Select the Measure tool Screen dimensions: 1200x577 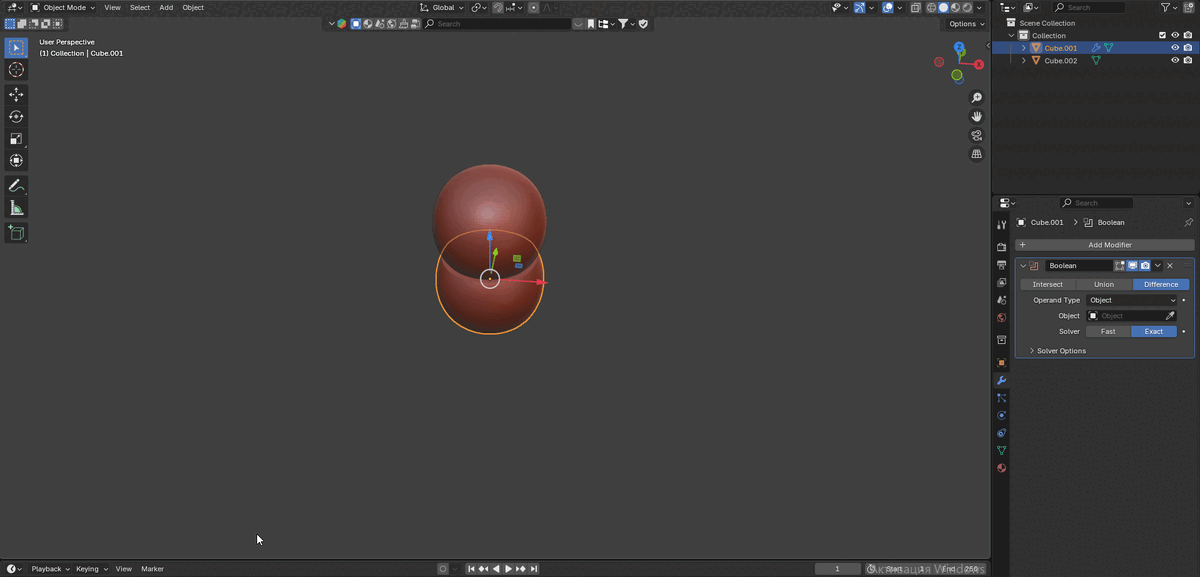[x=16, y=208]
